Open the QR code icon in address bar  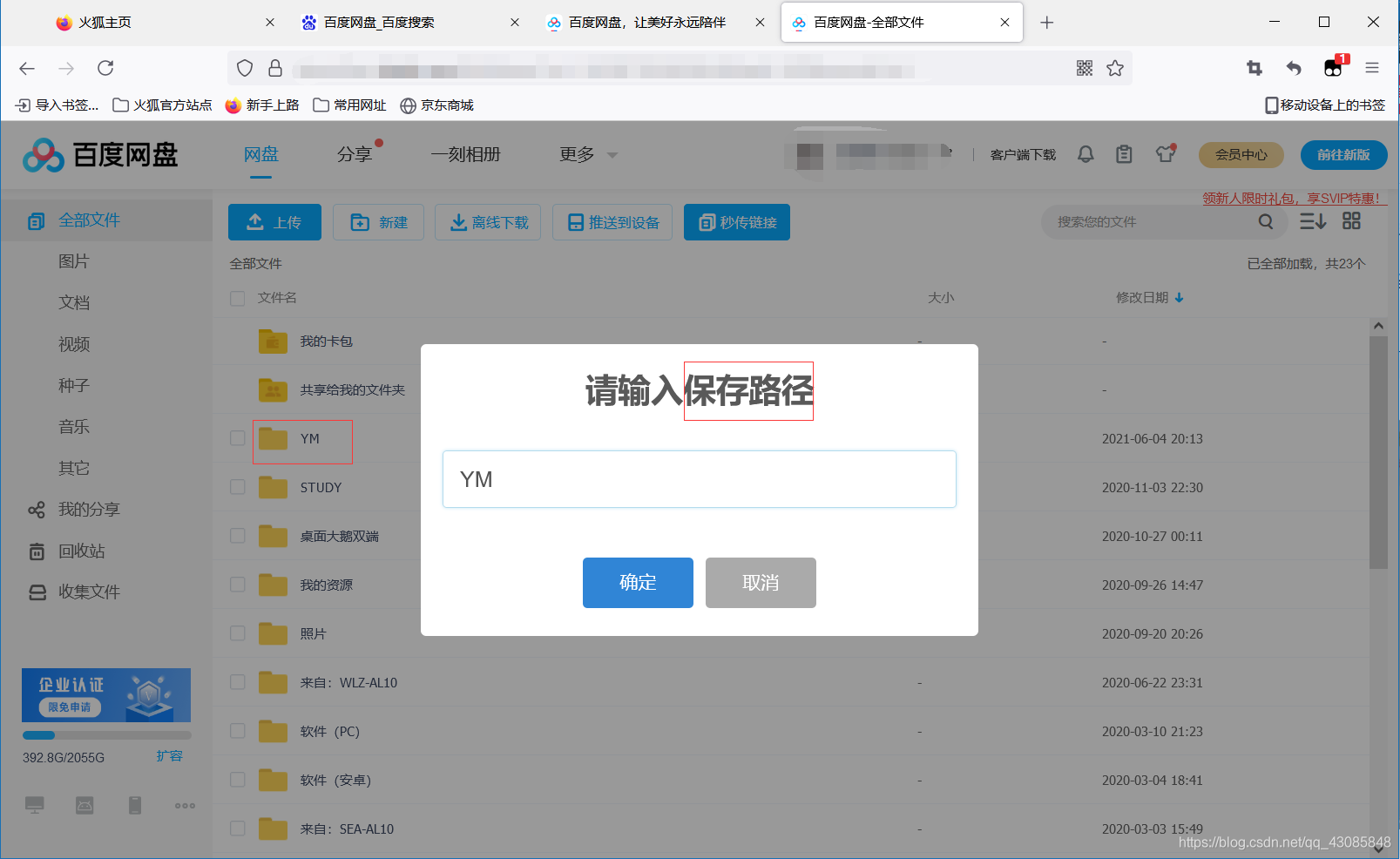pyautogui.click(x=1085, y=68)
